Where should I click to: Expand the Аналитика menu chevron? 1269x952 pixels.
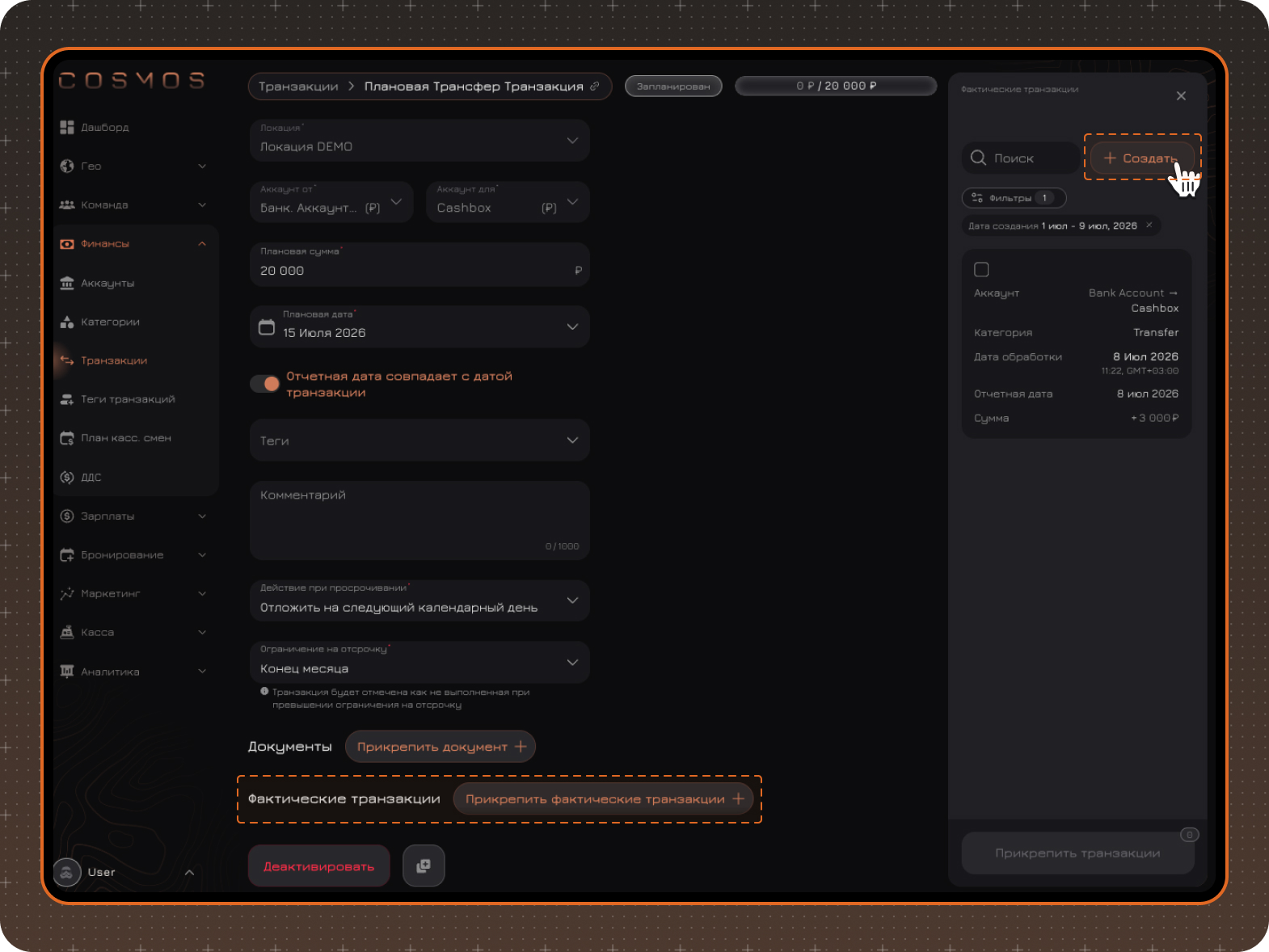tap(202, 671)
